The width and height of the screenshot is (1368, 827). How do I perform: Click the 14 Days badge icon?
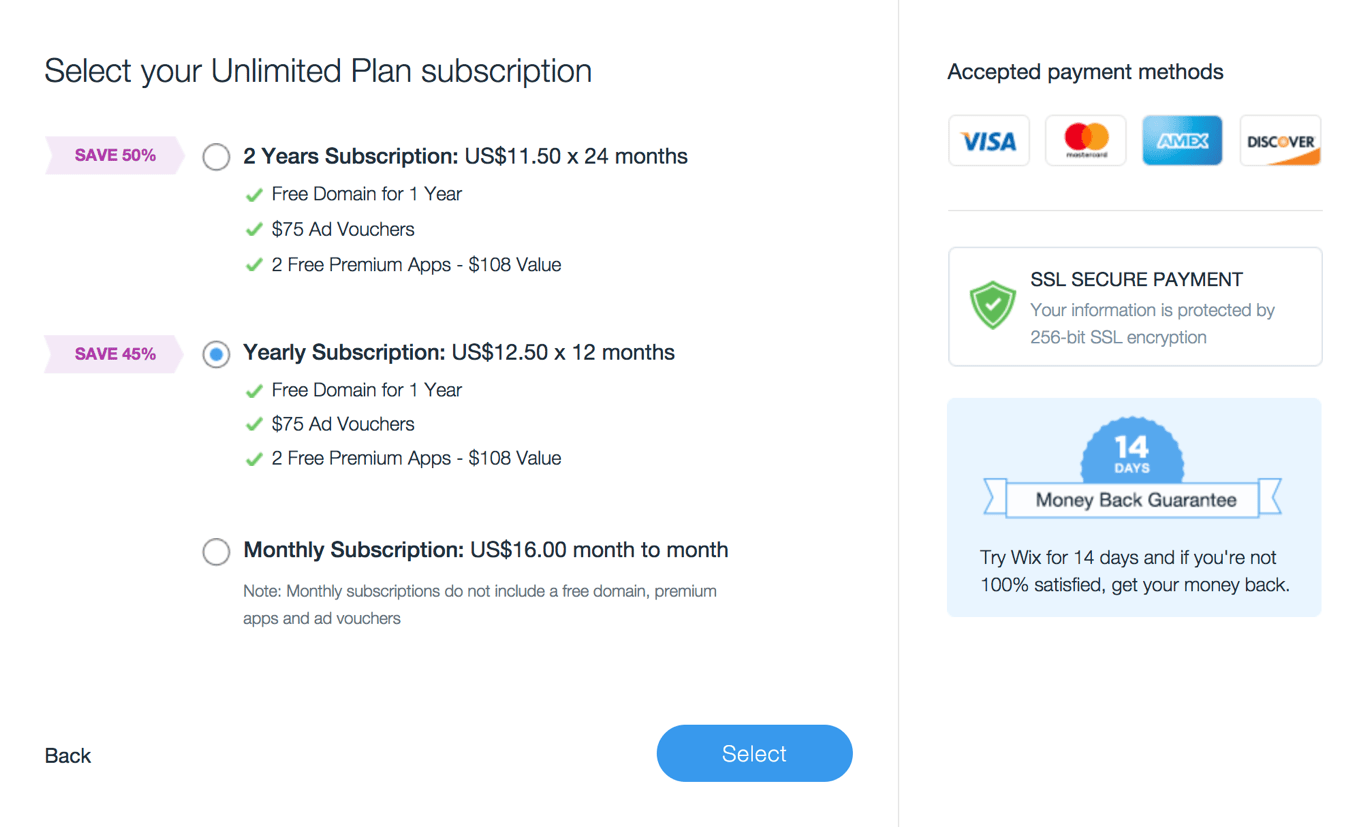(1131, 451)
